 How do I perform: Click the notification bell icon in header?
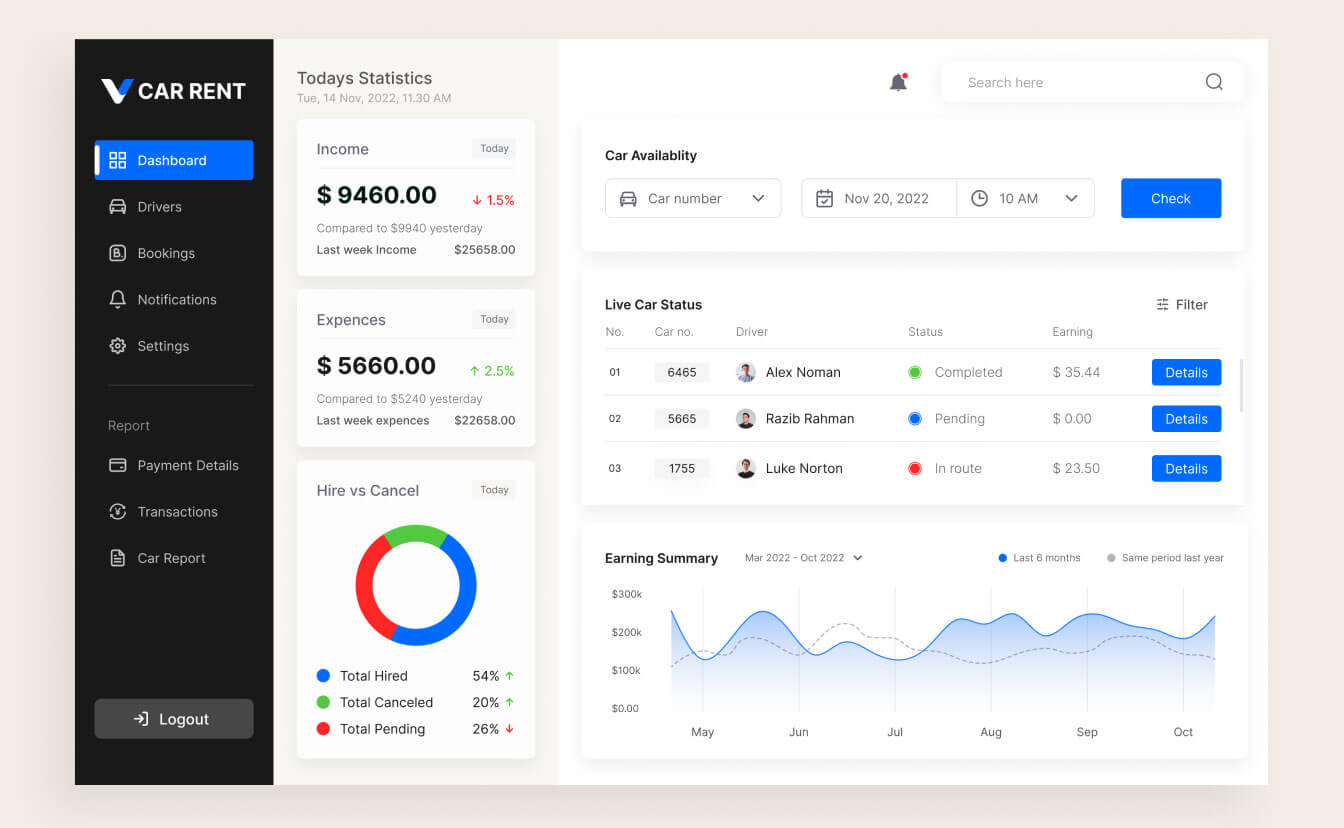(x=898, y=83)
